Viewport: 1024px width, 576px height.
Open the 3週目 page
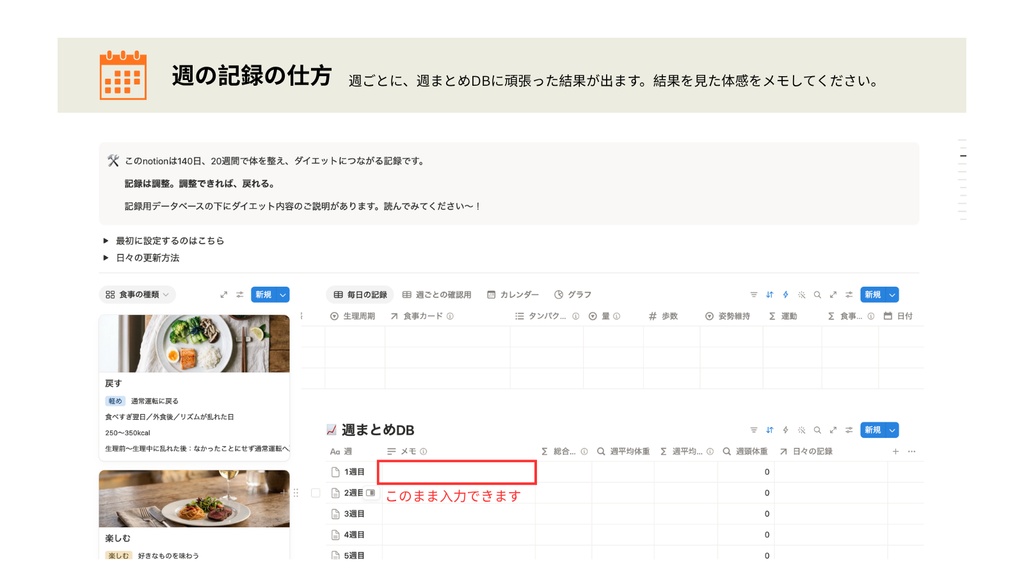point(354,514)
